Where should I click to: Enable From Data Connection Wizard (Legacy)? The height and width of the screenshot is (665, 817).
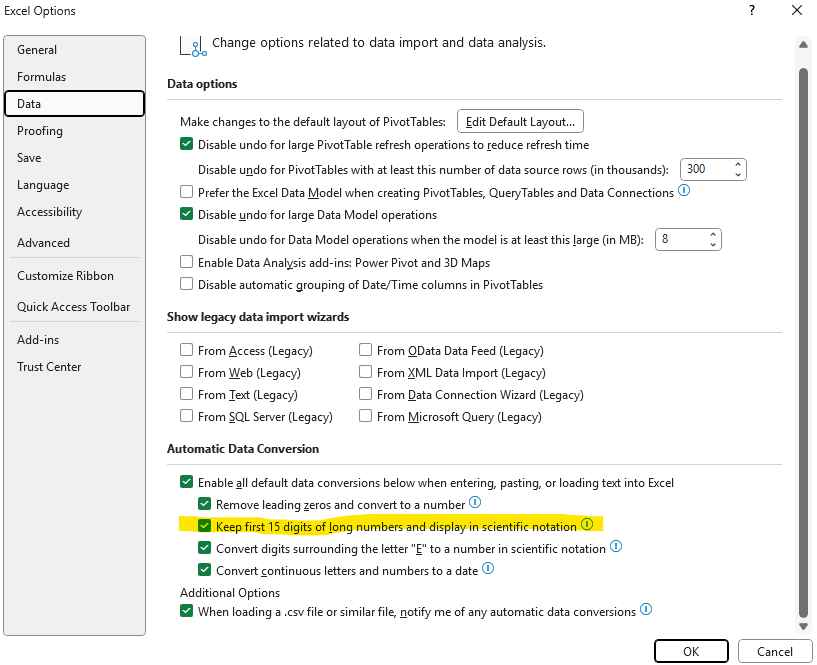(x=365, y=394)
